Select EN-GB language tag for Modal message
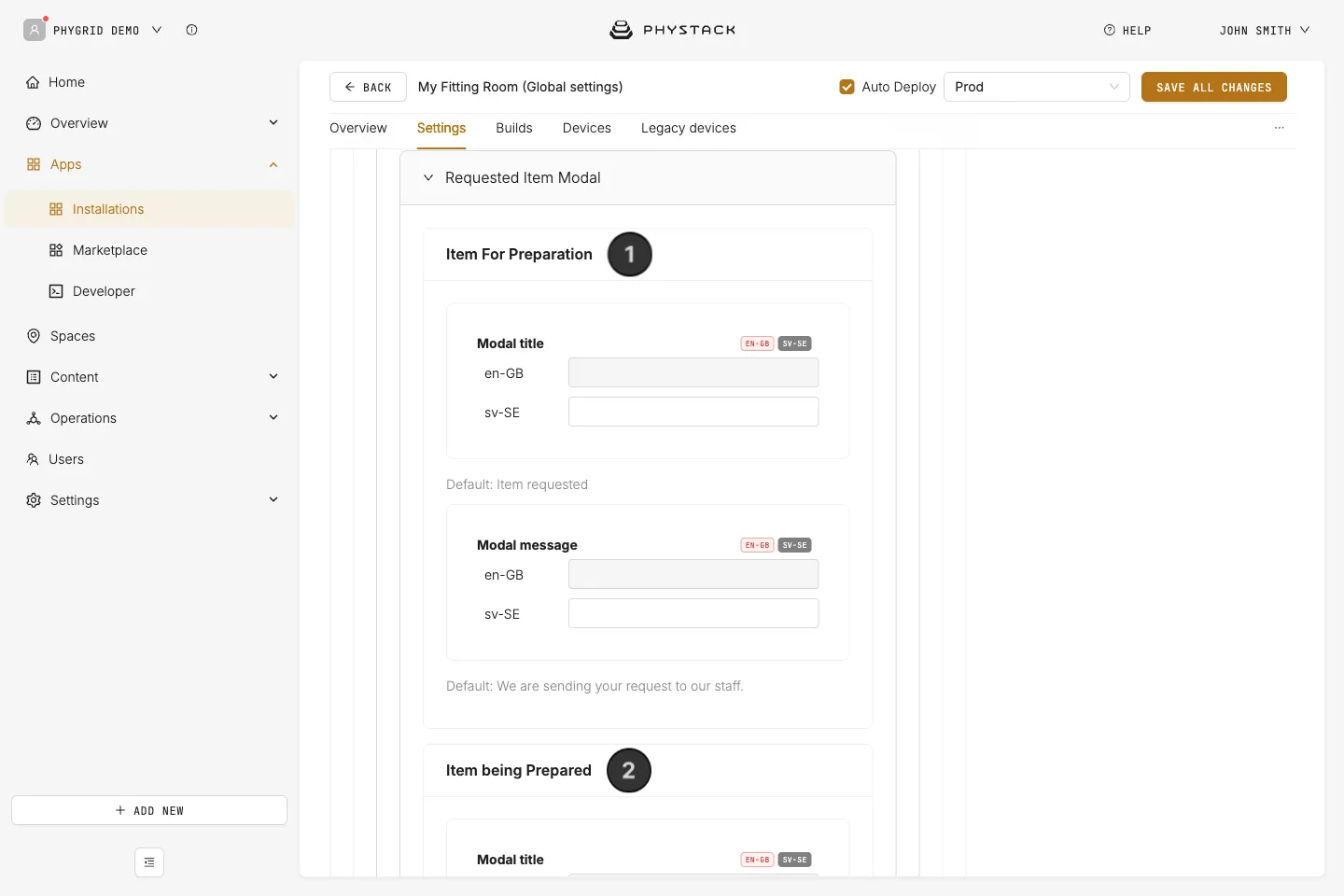This screenshot has width=1344, height=896. click(757, 545)
